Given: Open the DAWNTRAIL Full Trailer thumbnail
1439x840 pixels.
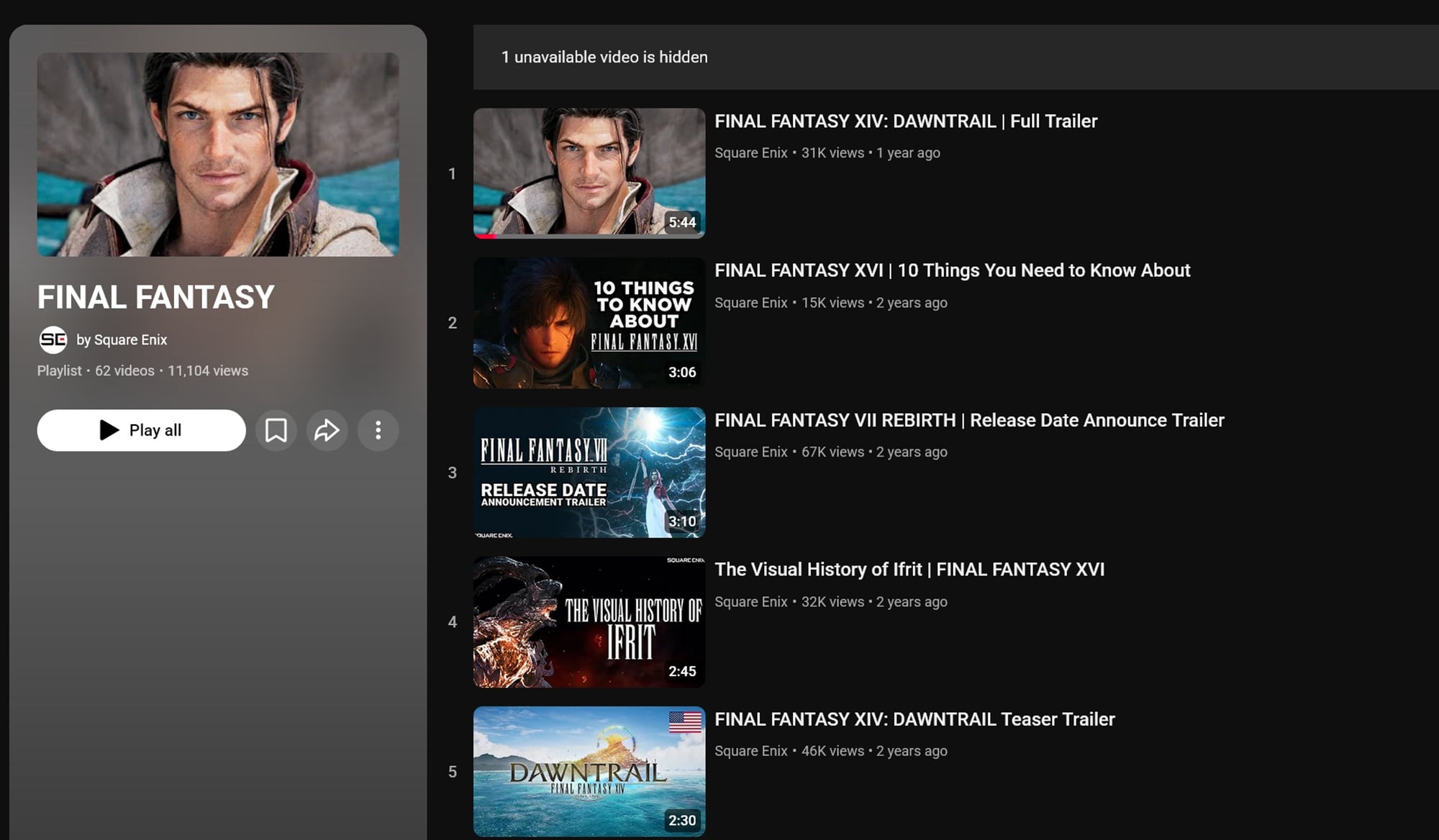Looking at the screenshot, I should click(x=589, y=173).
